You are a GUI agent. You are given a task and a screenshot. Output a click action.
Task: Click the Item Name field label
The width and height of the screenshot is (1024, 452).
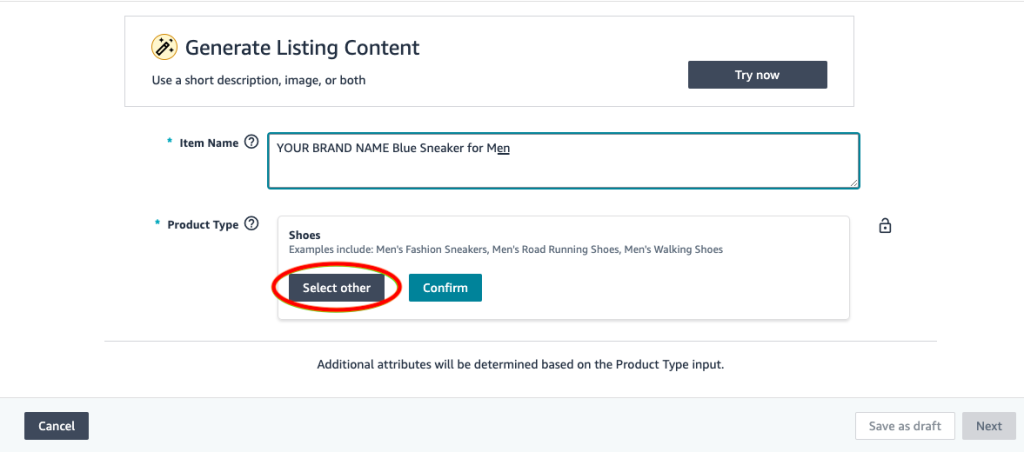pos(208,143)
